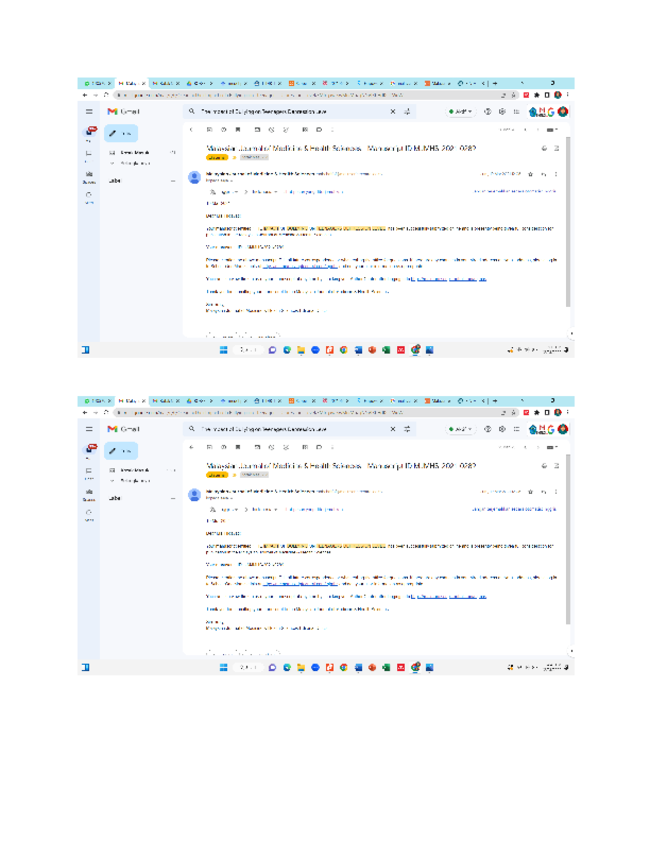Delete the email in upper screenshot

(238, 130)
